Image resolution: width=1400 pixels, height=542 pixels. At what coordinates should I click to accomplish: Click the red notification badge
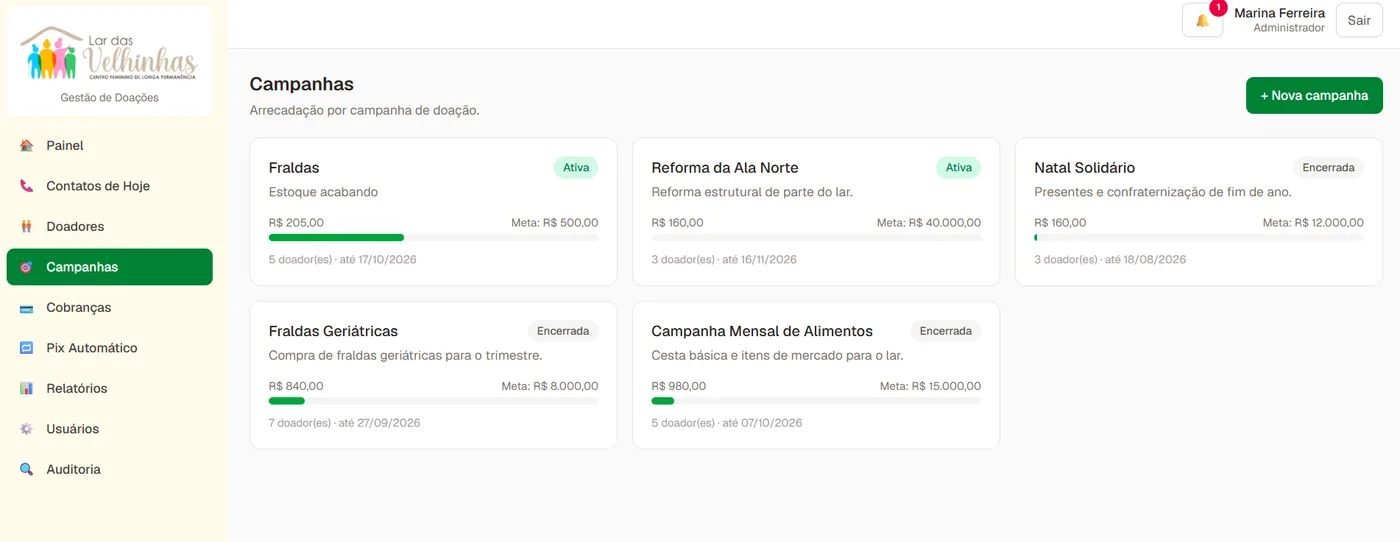click(1218, 7)
